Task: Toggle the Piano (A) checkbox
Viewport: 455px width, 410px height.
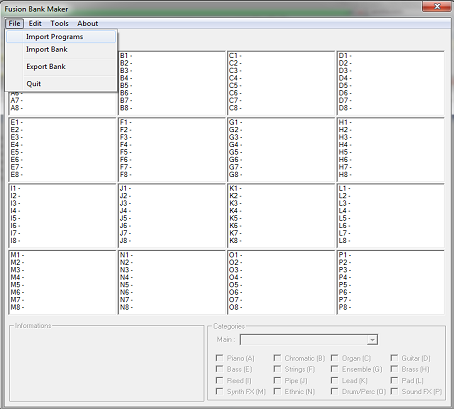Action: (x=219, y=358)
